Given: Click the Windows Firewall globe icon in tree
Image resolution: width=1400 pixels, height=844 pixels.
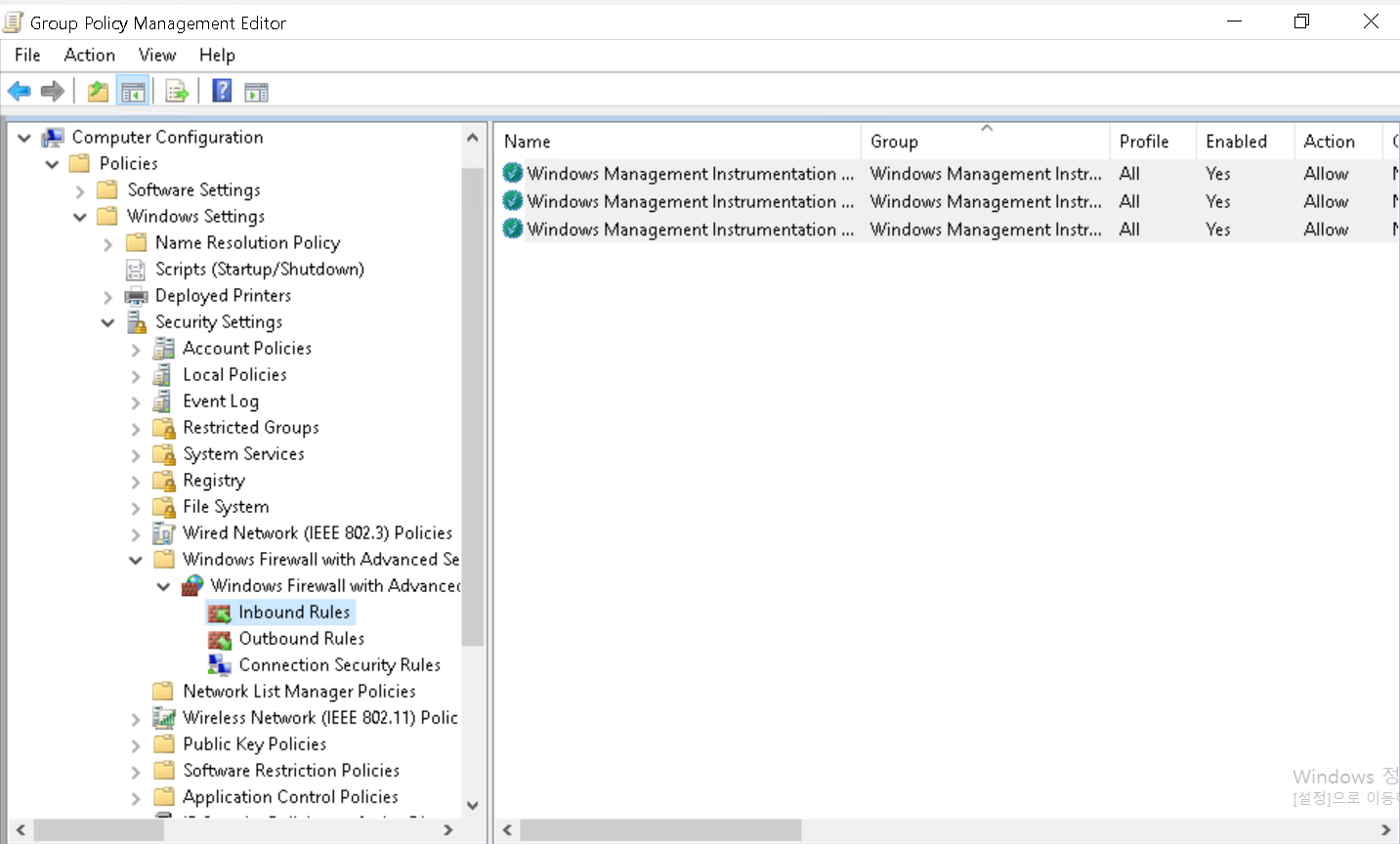Looking at the screenshot, I should [x=191, y=586].
